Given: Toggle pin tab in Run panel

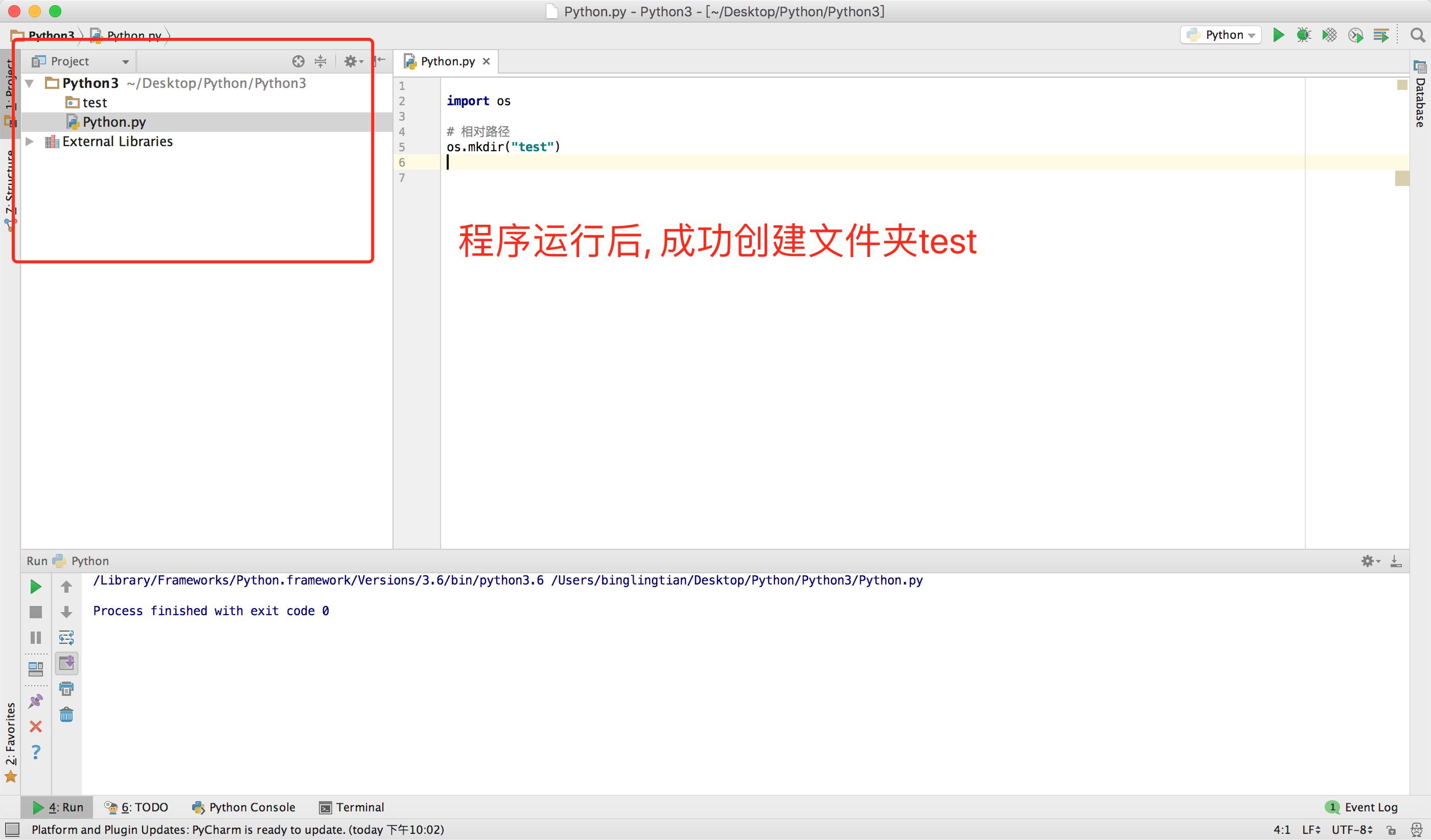Looking at the screenshot, I should click(x=36, y=701).
